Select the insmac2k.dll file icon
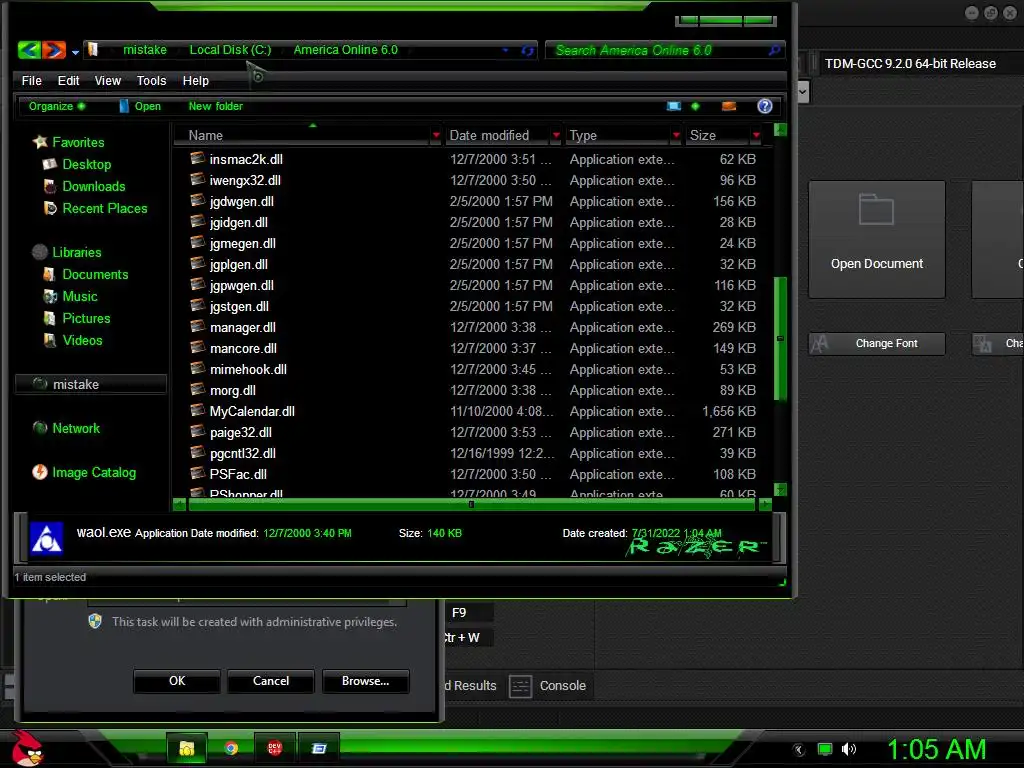The image size is (1024, 768). point(197,158)
